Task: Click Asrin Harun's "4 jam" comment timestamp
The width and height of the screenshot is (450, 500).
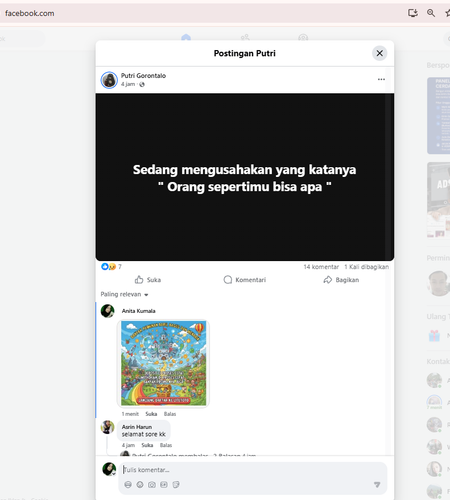Action: (x=128, y=445)
